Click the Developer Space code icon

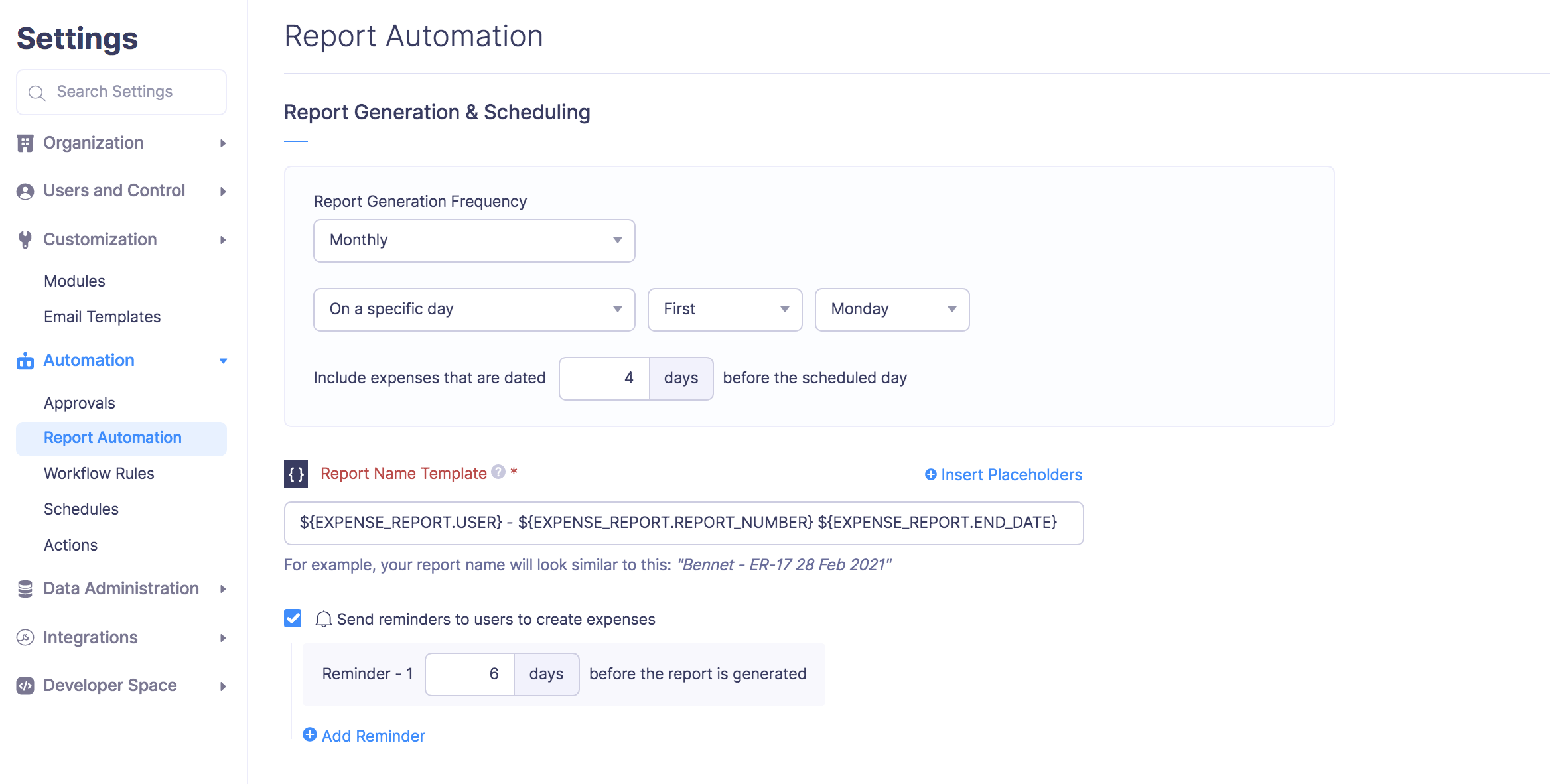(25, 686)
